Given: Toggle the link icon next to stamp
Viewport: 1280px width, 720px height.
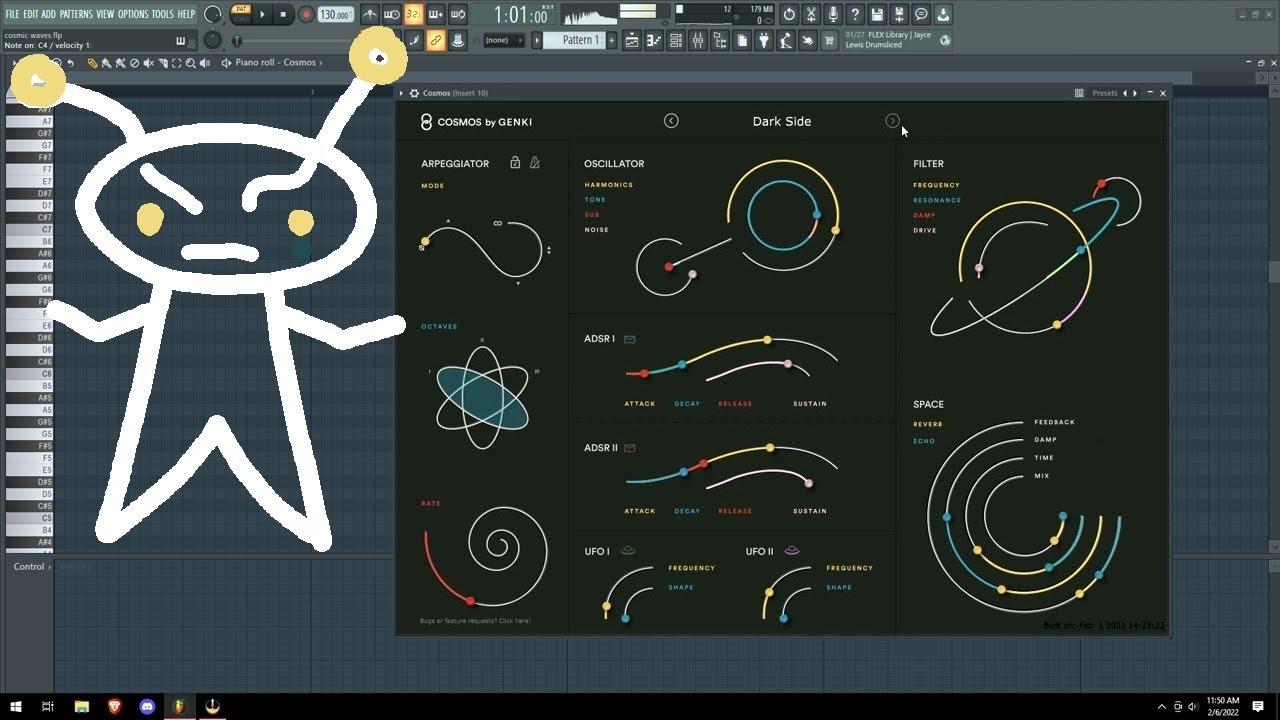Looking at the screenshot, I should tap(435, 40).
